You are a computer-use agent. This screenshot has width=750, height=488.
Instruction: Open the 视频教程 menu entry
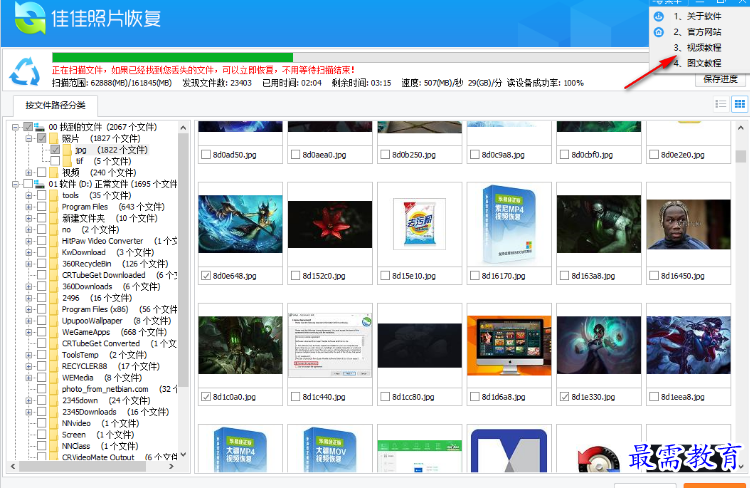tap(697, 47)
